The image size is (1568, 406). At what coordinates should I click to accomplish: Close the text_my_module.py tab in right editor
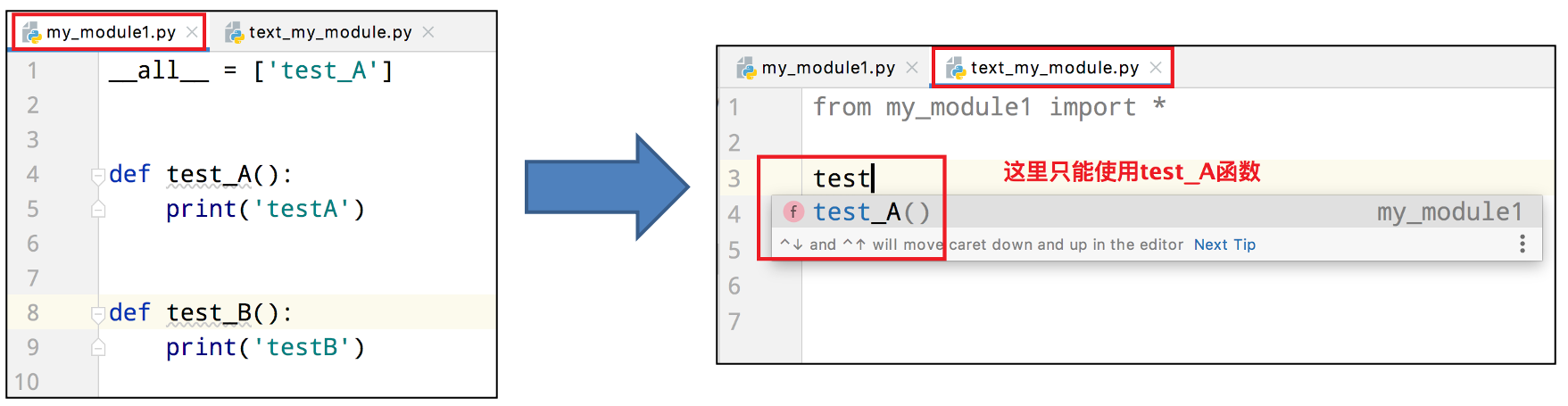[1156, 67]
